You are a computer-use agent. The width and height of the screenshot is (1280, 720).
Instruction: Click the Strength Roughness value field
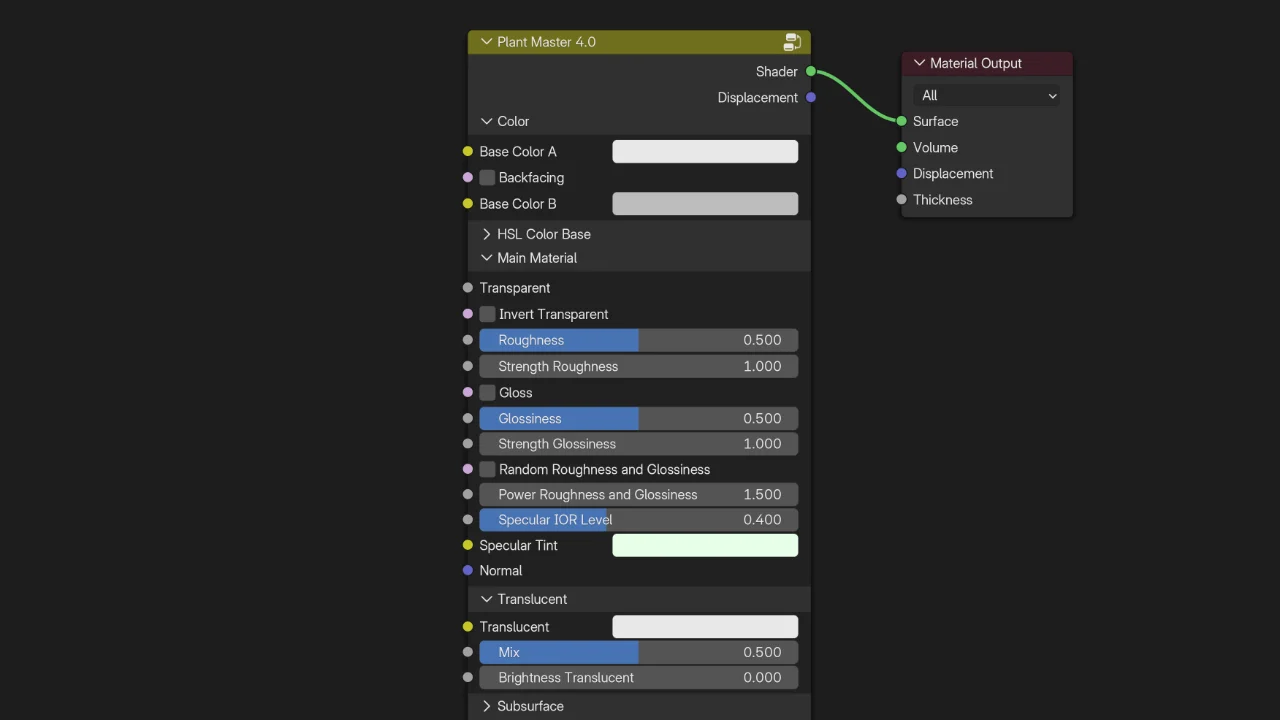point(640,366)
